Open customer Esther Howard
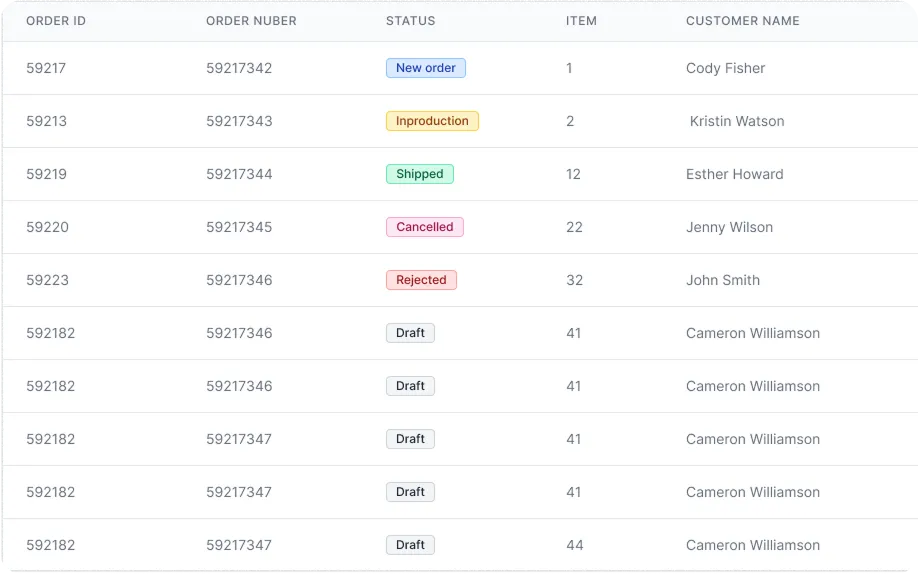 coord(734,174)
